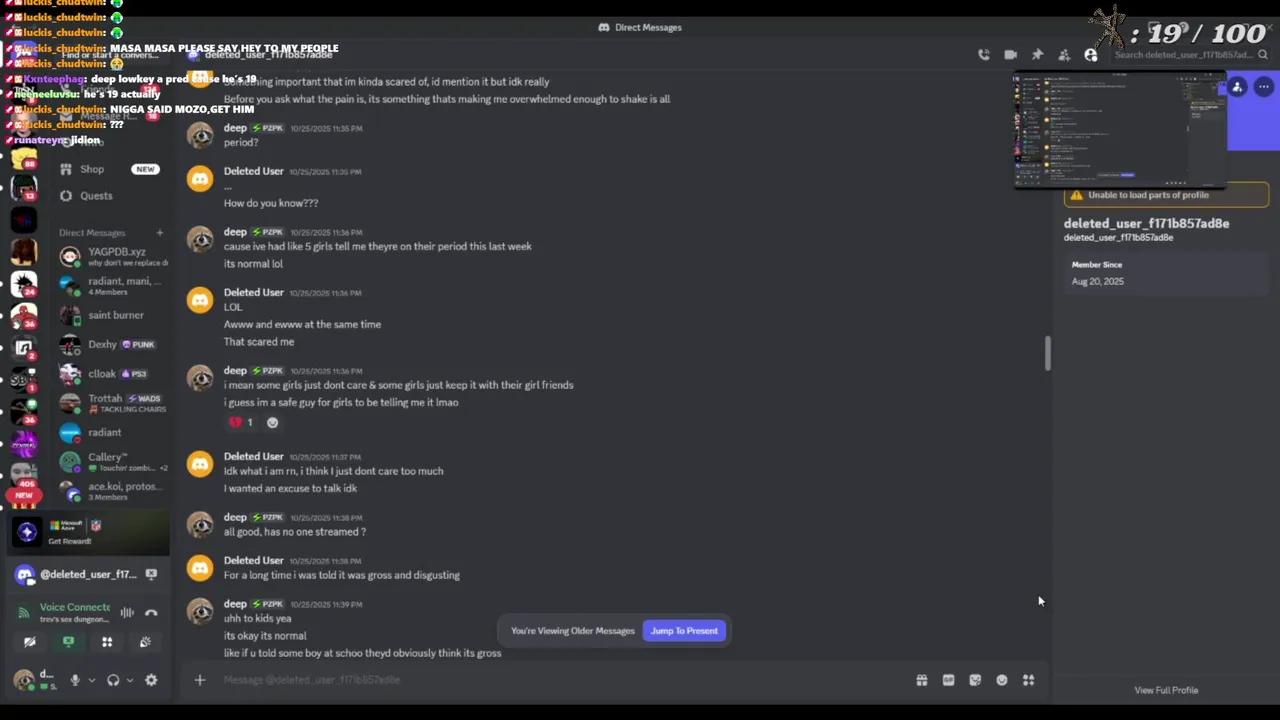Open User Settings gear icon
The image size is (1280, 720).
pos(151,680)
